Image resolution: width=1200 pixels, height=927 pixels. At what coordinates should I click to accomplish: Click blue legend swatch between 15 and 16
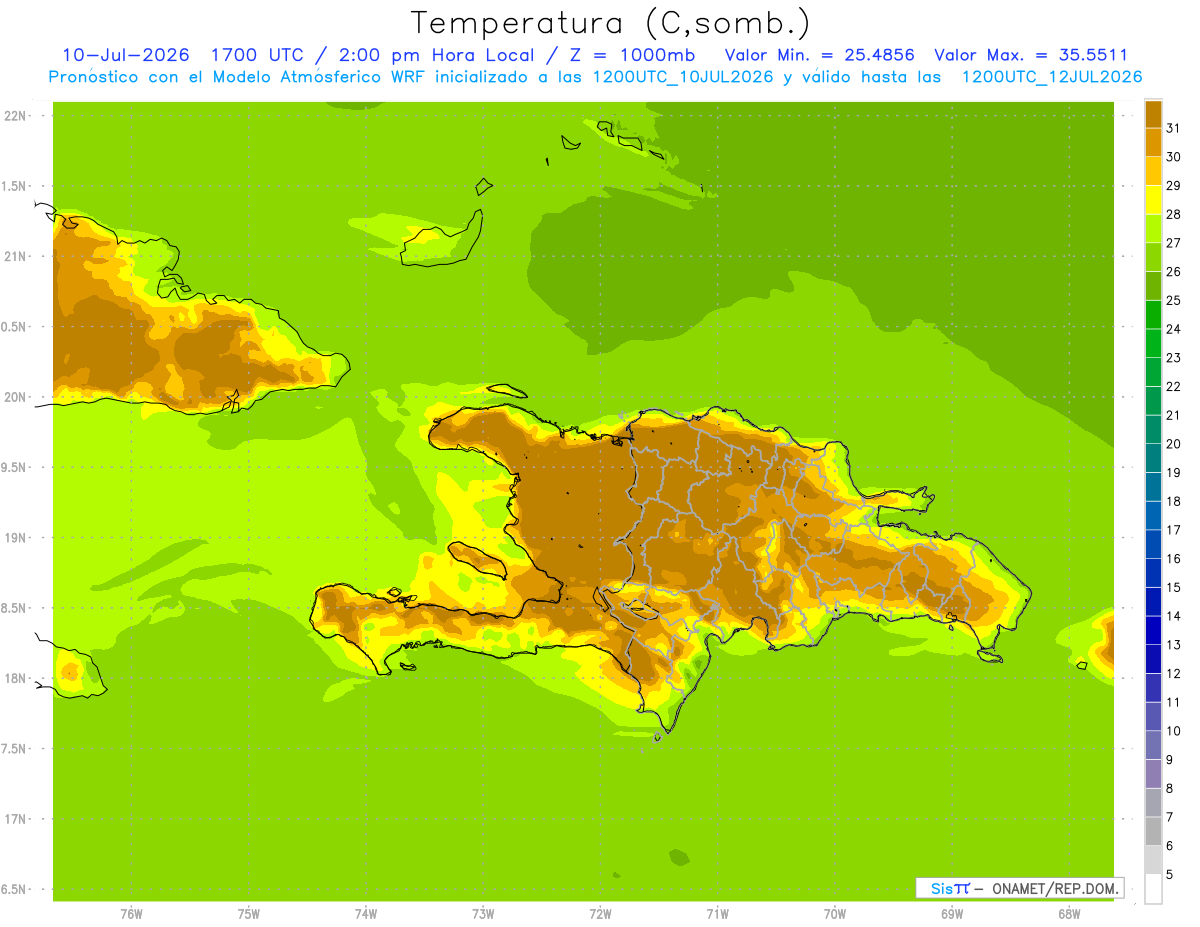[1153, 573]
